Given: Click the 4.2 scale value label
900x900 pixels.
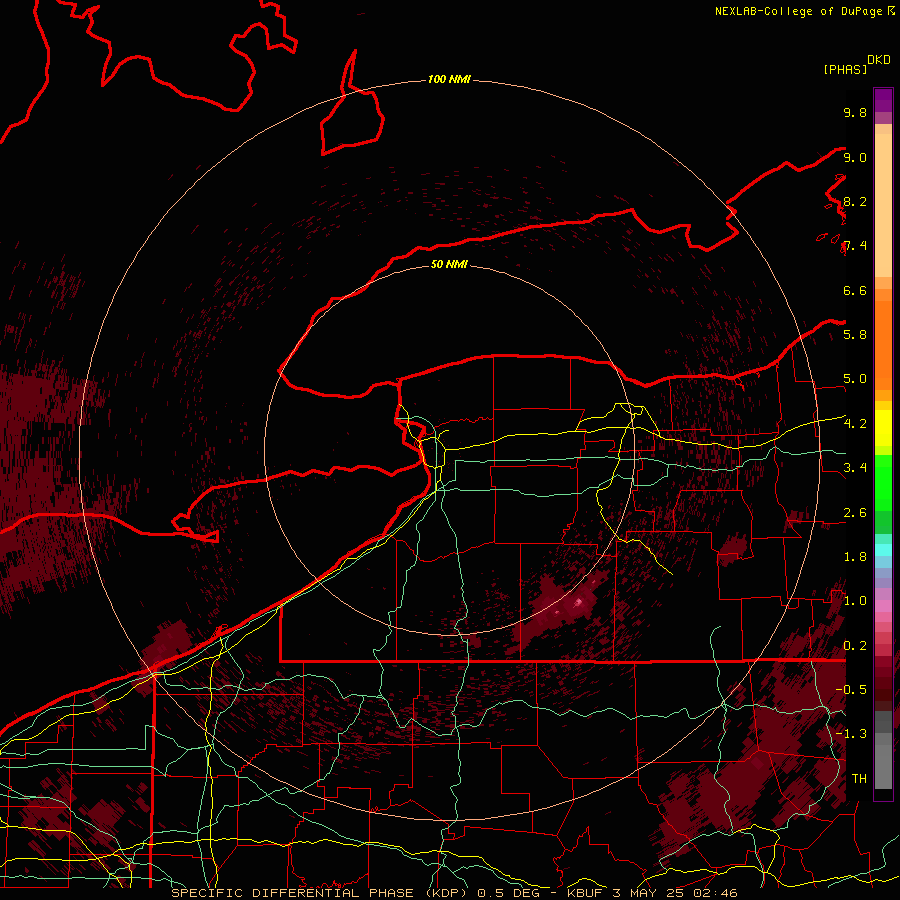Looking at the screenshot, I should tap(855, 424).
